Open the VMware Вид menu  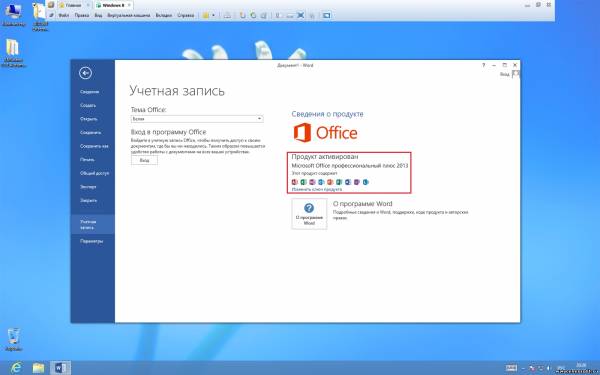pos(98,15)
